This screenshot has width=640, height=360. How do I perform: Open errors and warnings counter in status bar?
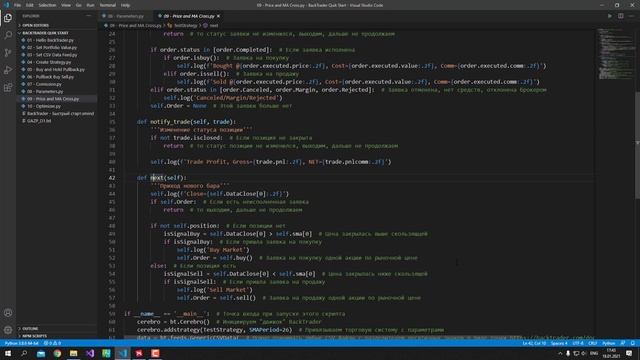(x=52, y=343)
